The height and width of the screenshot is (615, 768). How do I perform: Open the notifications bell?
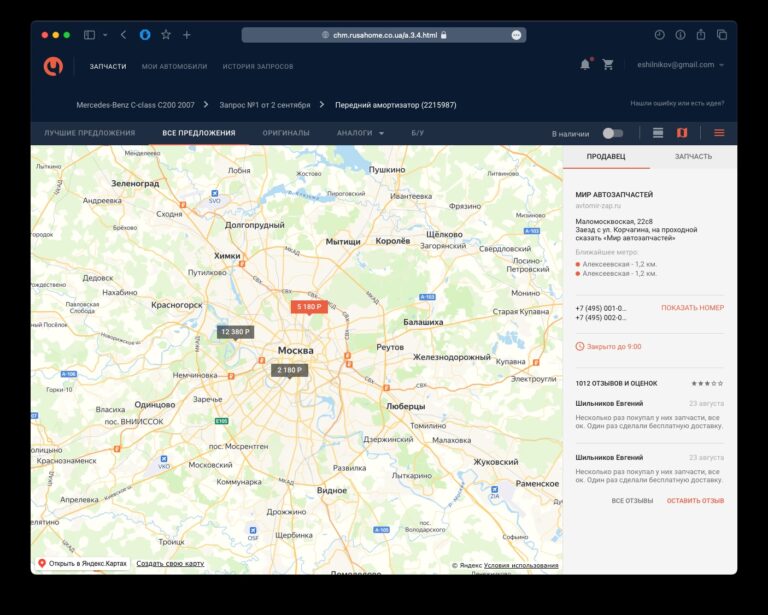(585, 65)
